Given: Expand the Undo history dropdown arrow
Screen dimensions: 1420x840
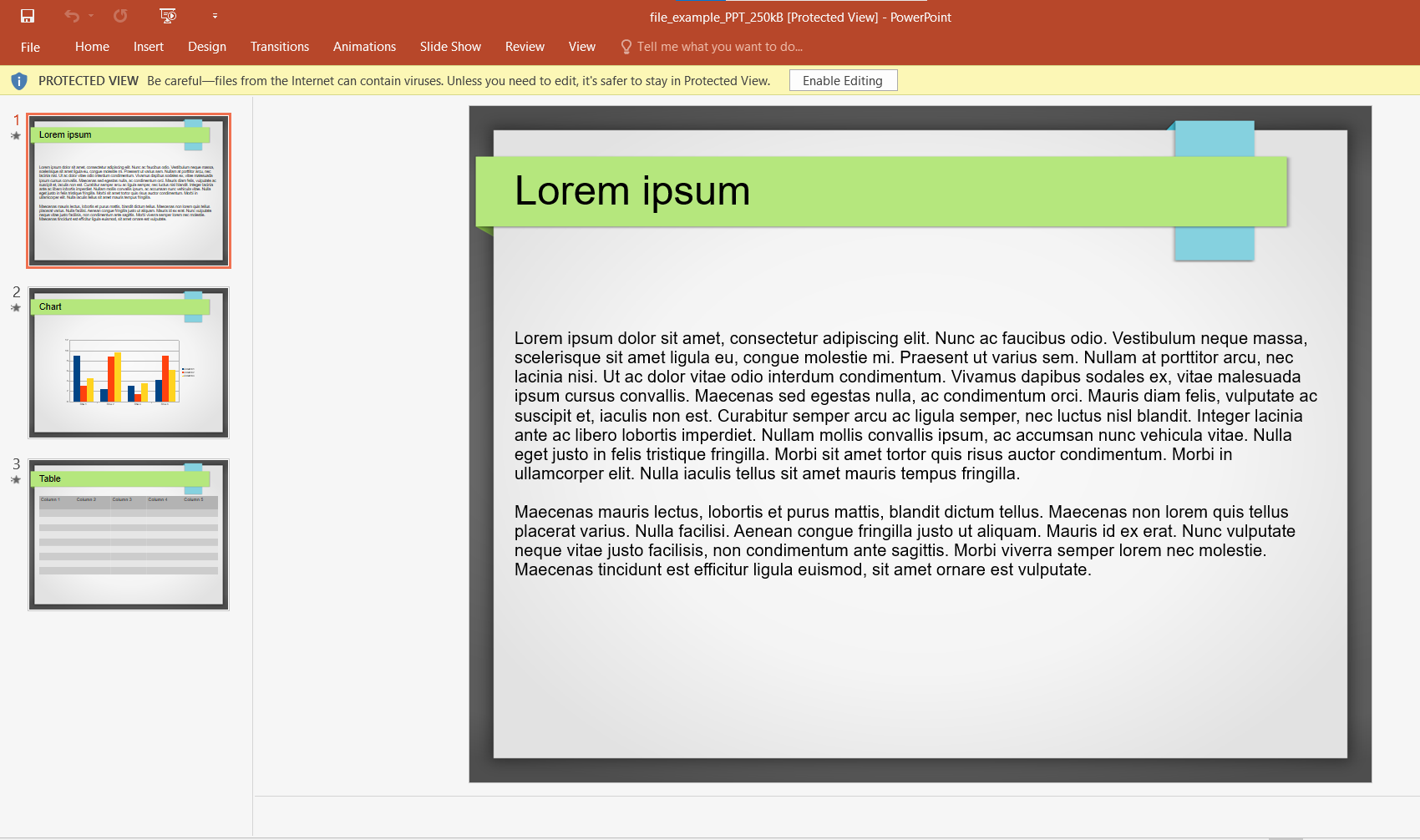Looking at the screenshot, I should coord(91,16).
